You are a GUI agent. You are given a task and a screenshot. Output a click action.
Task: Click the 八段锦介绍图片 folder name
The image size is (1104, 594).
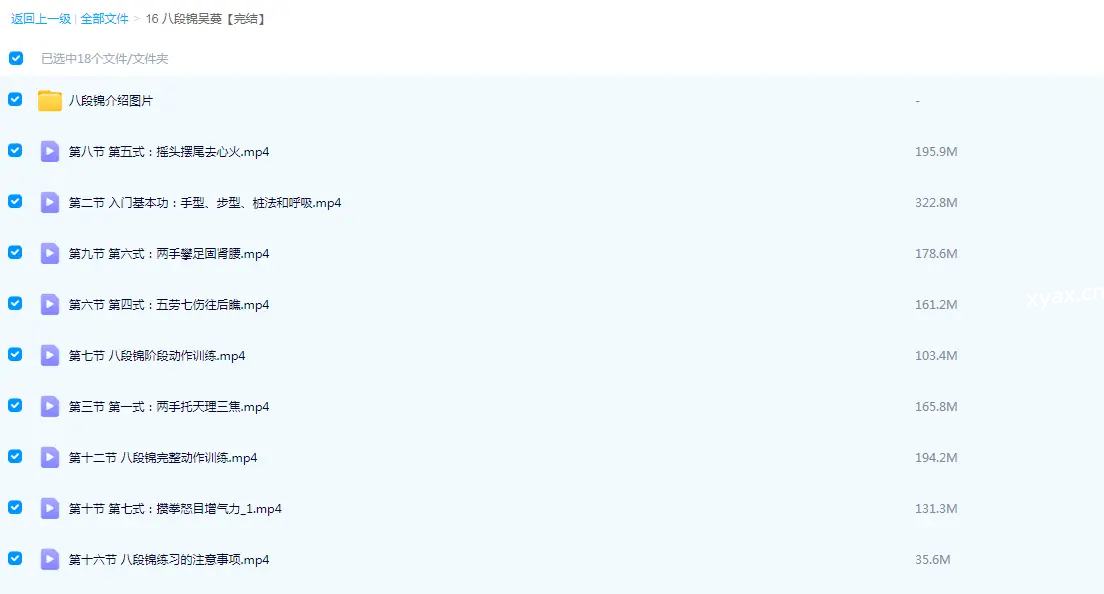click(x=111, y=101)
